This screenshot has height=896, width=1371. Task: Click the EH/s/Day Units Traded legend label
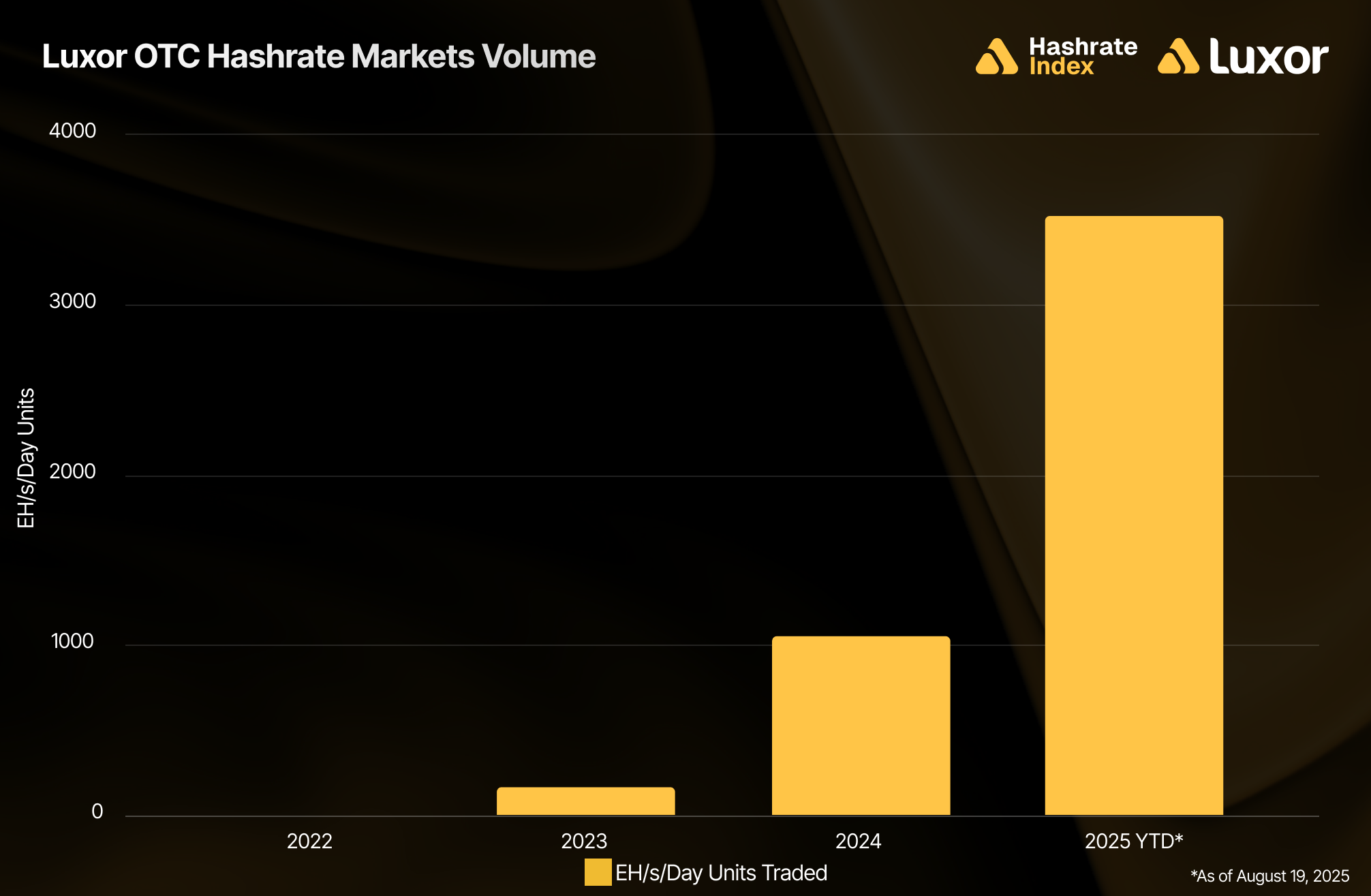point(721,873)
